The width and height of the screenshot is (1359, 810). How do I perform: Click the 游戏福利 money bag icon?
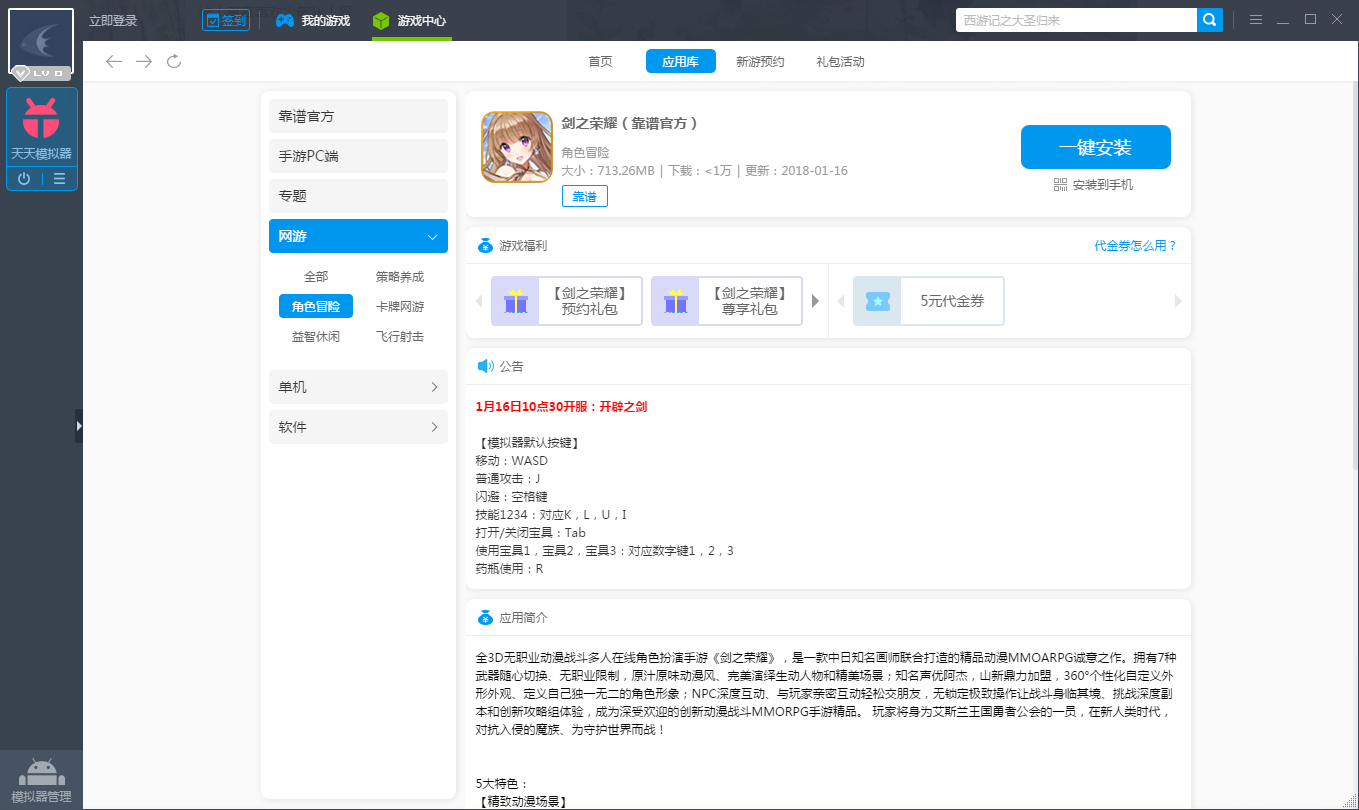tap(485, 246)
